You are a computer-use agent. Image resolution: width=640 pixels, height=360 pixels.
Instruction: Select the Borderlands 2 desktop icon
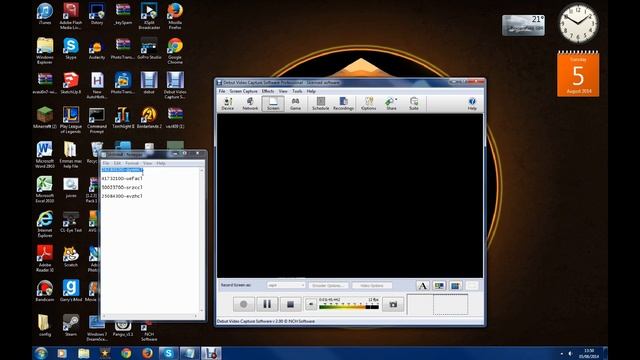[x=149, y=118]
